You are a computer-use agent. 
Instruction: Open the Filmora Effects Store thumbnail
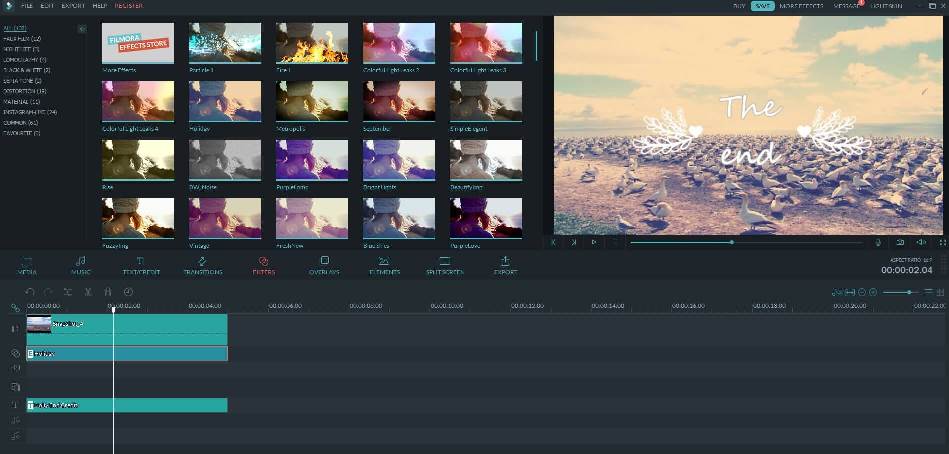(138, 43)
